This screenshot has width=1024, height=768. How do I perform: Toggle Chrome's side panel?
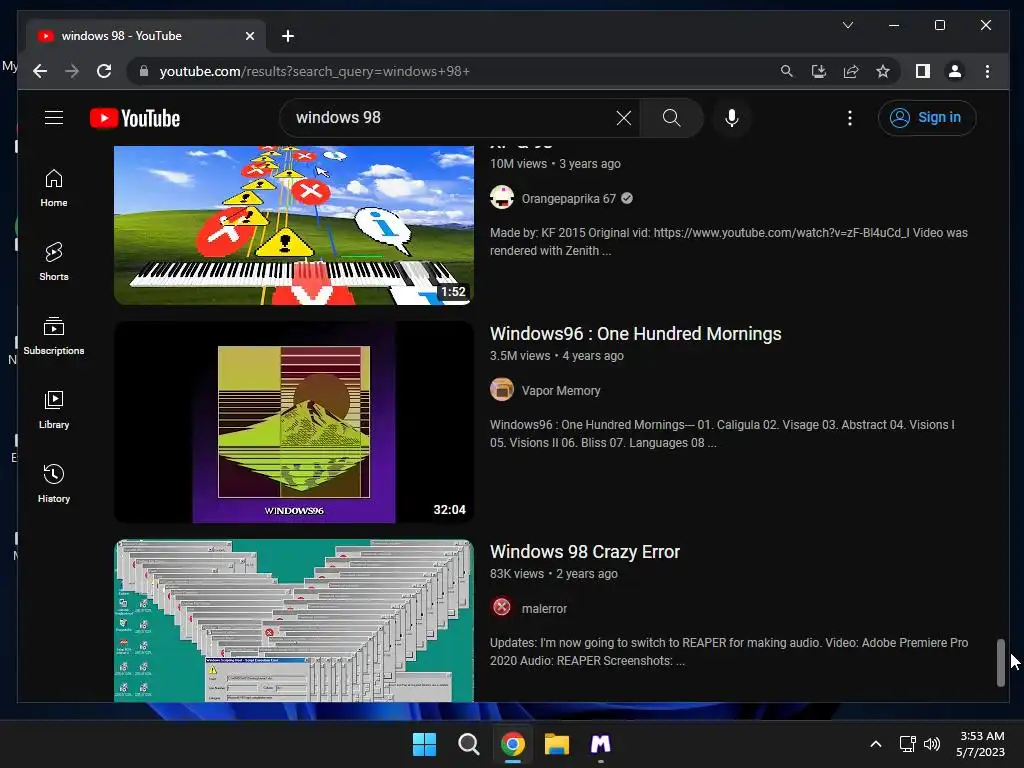tap(922, 71)
